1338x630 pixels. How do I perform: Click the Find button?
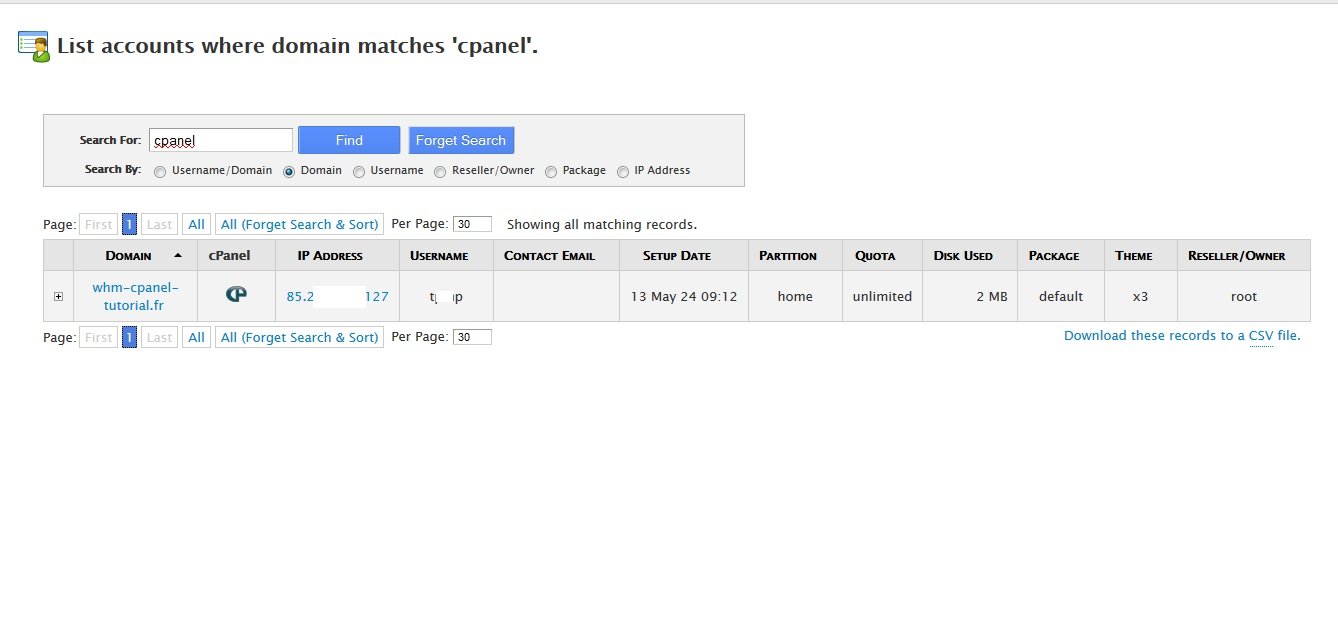[x=349, y=140]
